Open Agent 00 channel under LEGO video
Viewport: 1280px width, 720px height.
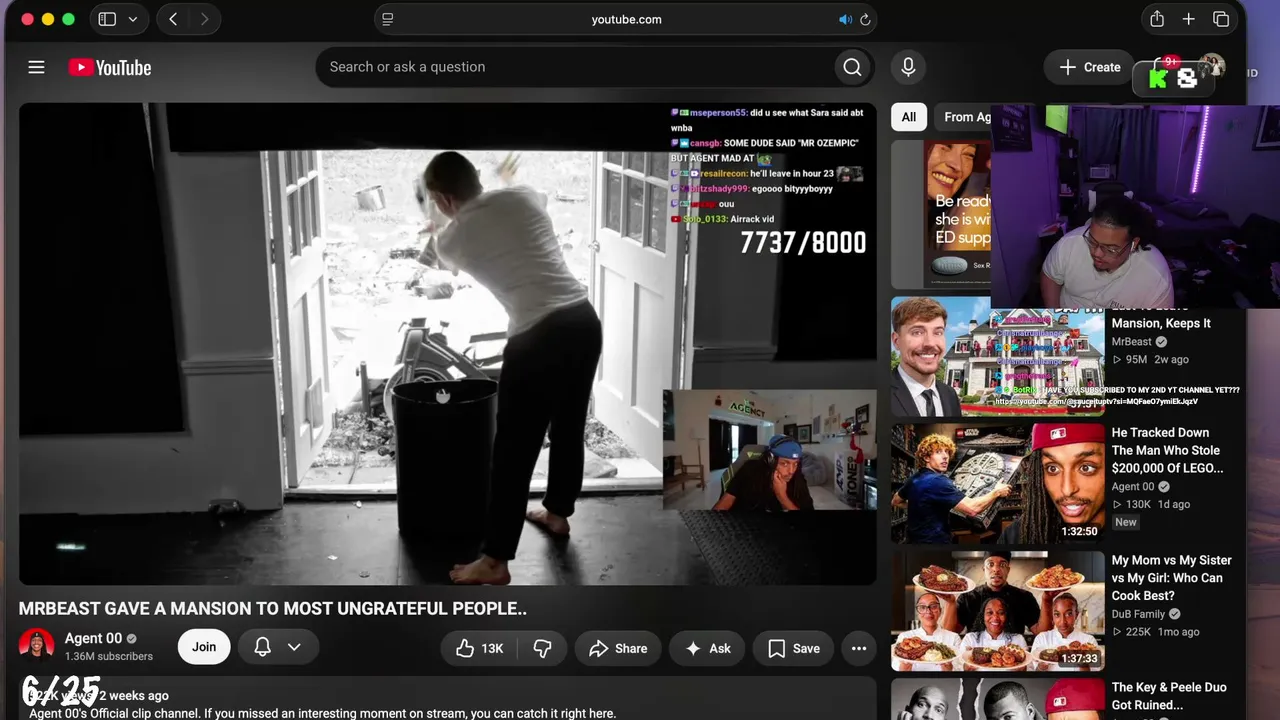coord(1133,487)
